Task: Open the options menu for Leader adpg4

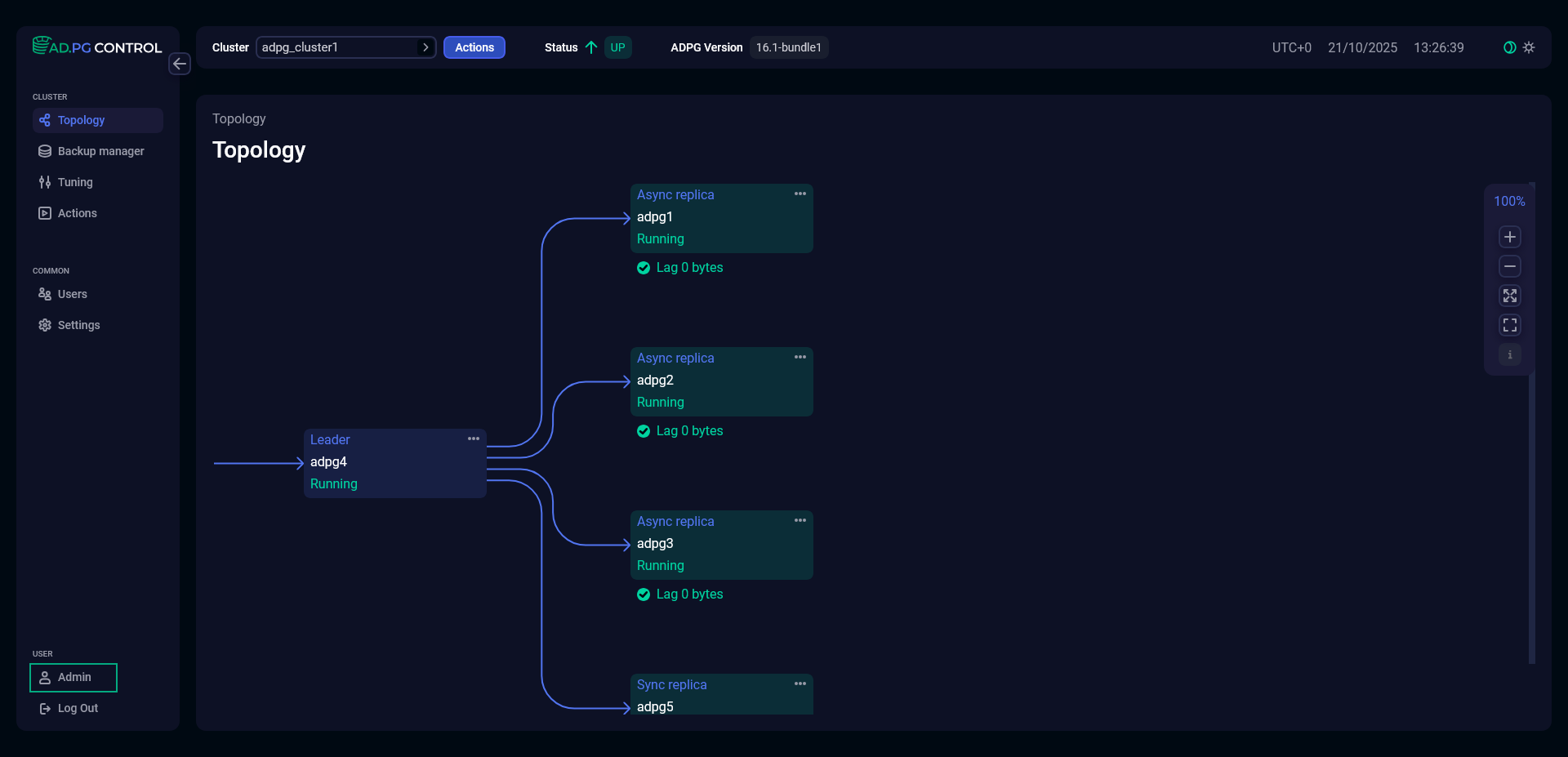Action: (474, 439)
